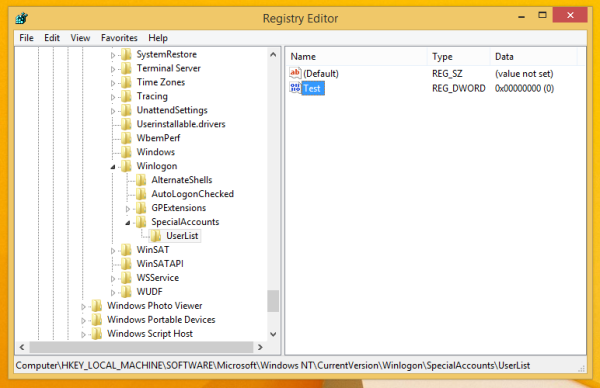Expand the Tracing key
Image resolution: width=600 pixels, height=388 pixels.
pos(112,97)
